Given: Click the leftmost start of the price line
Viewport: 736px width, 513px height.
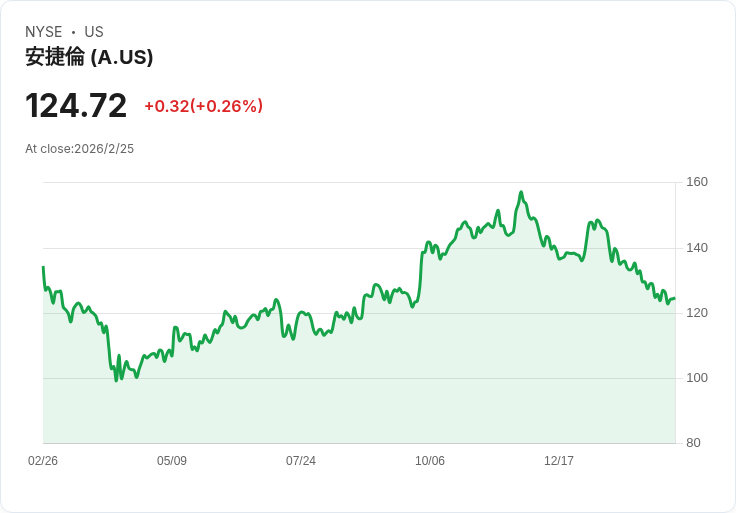Looking at the screenshot, I should [43, 267].
